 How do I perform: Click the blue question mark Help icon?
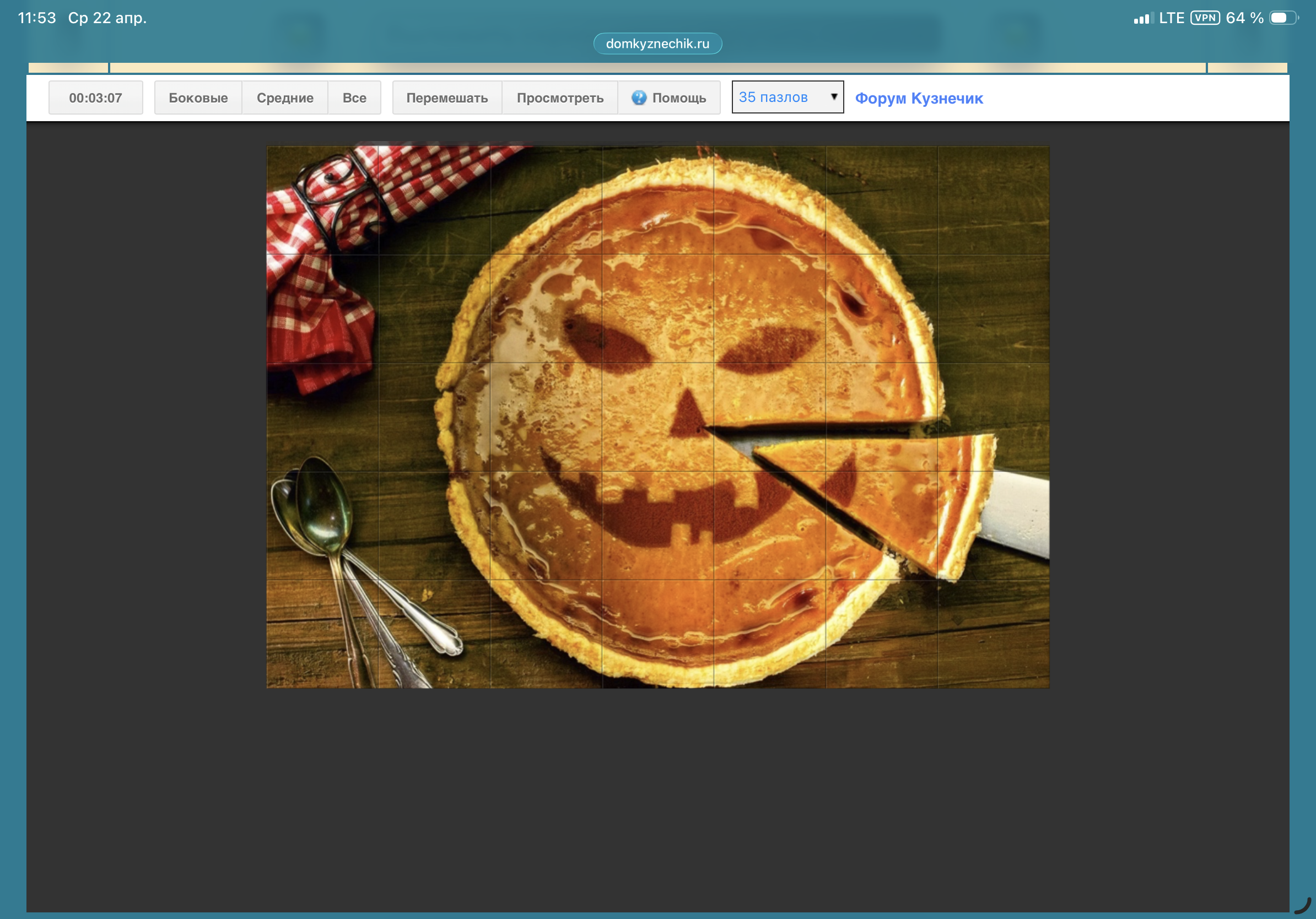tap(639, 98)
